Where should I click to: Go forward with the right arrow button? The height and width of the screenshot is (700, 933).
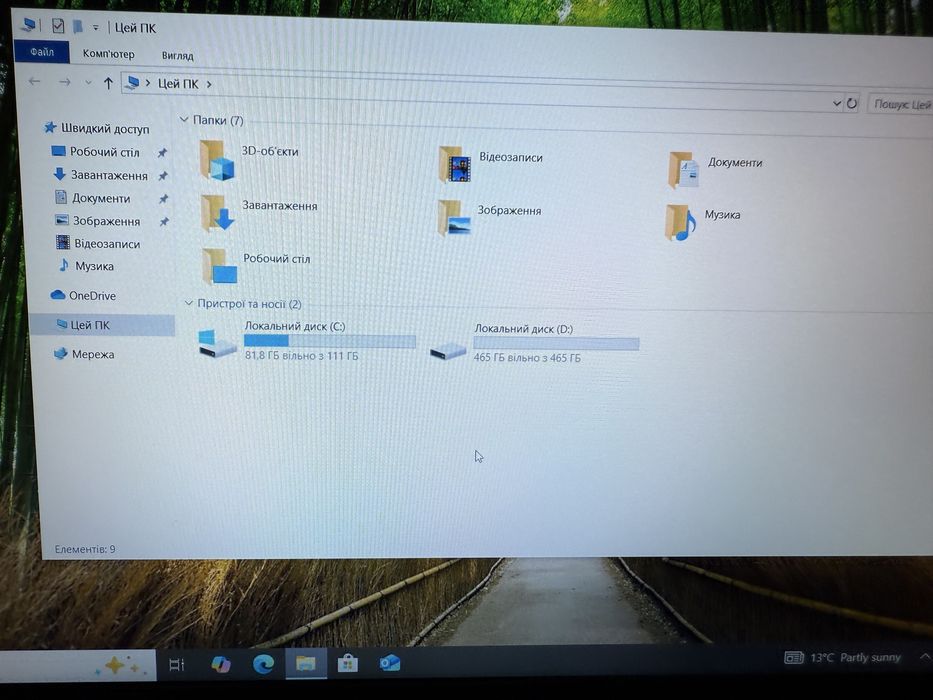[x=64, y=82]
